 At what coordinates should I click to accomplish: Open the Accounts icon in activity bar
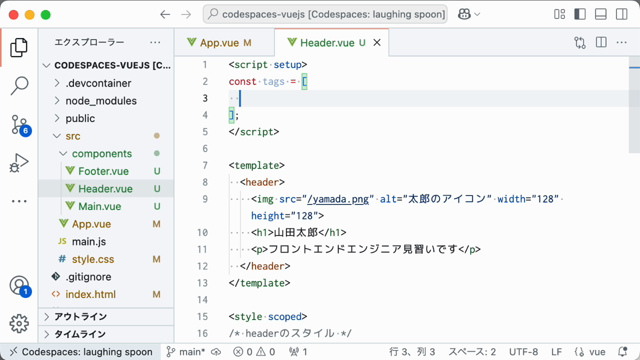click(x=19, y=285)
